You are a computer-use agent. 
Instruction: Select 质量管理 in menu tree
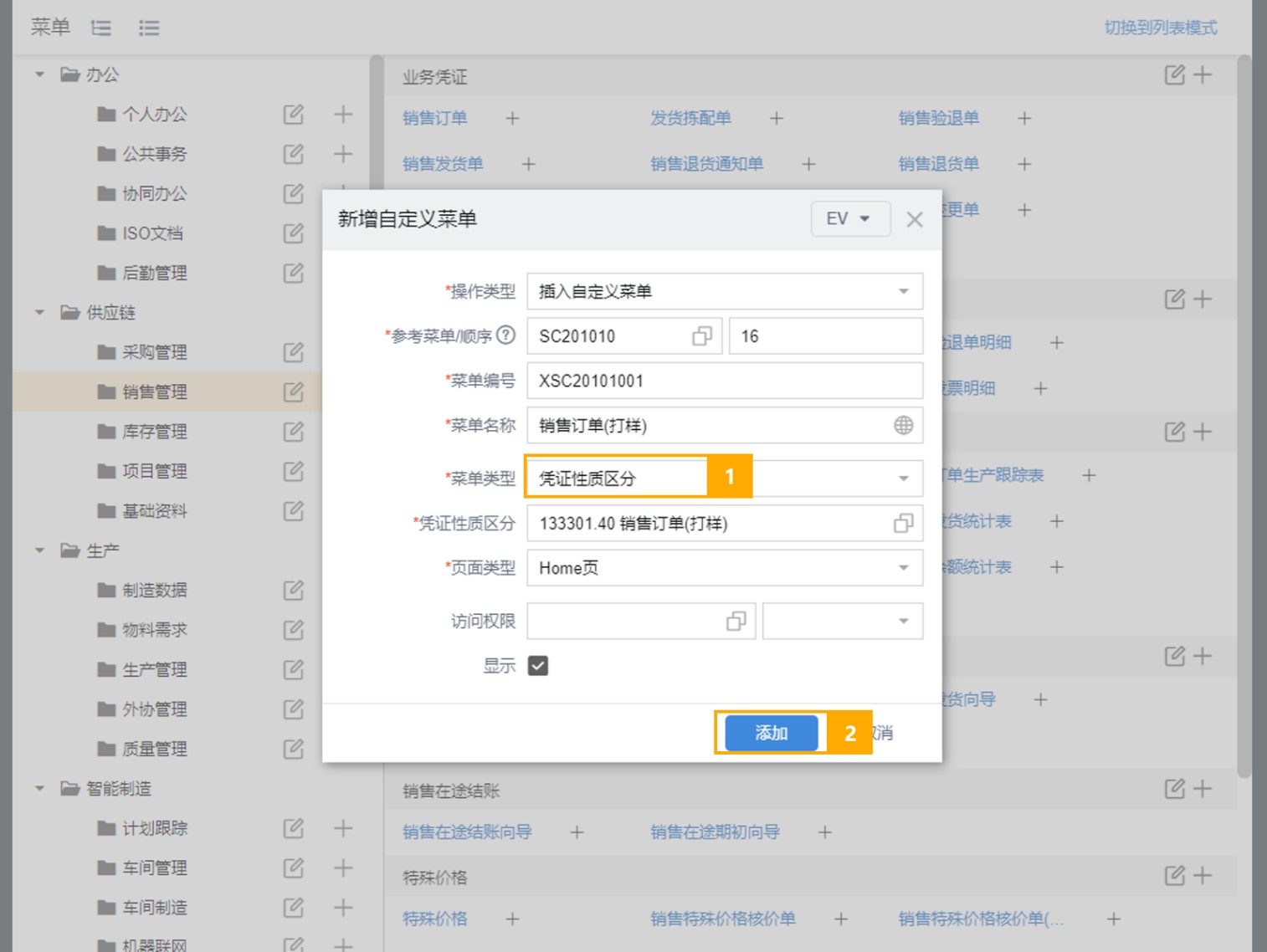coord(155,749)
